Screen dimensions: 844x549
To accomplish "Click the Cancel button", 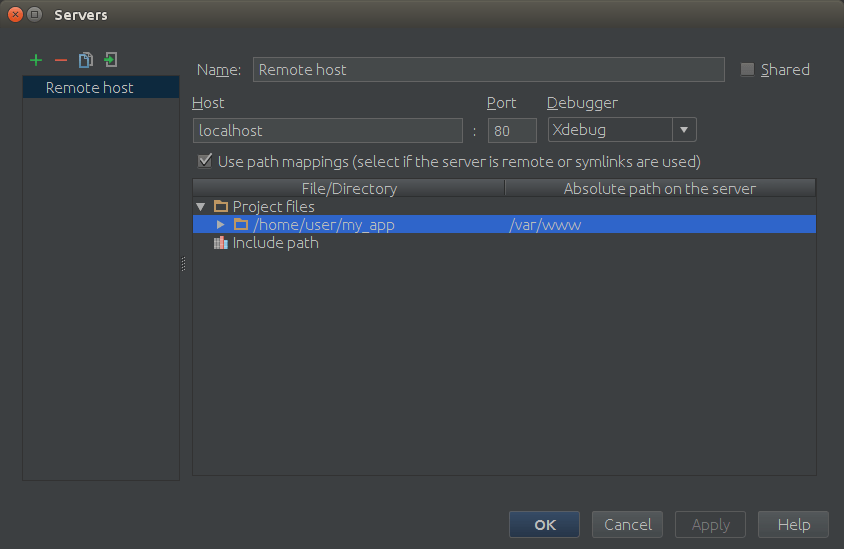I will [628, 525].
